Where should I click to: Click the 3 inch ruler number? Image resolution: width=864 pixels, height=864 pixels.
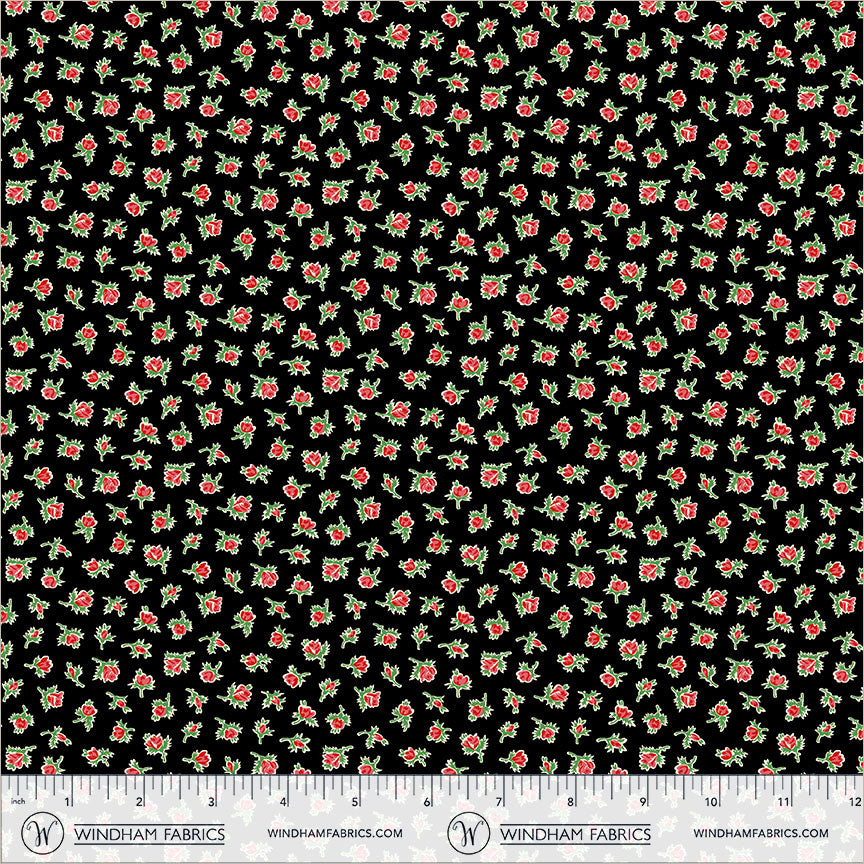[x=211, y=803]
